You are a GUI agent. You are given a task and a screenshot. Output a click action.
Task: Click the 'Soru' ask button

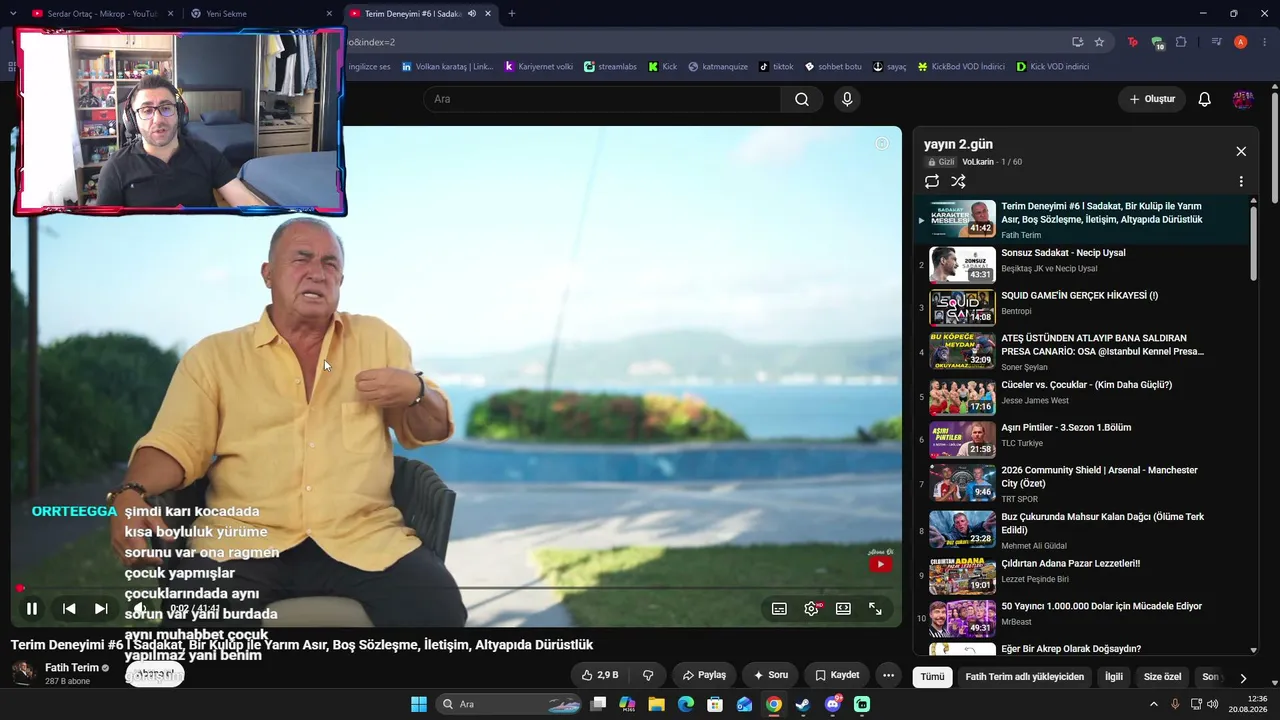point(772,675)
